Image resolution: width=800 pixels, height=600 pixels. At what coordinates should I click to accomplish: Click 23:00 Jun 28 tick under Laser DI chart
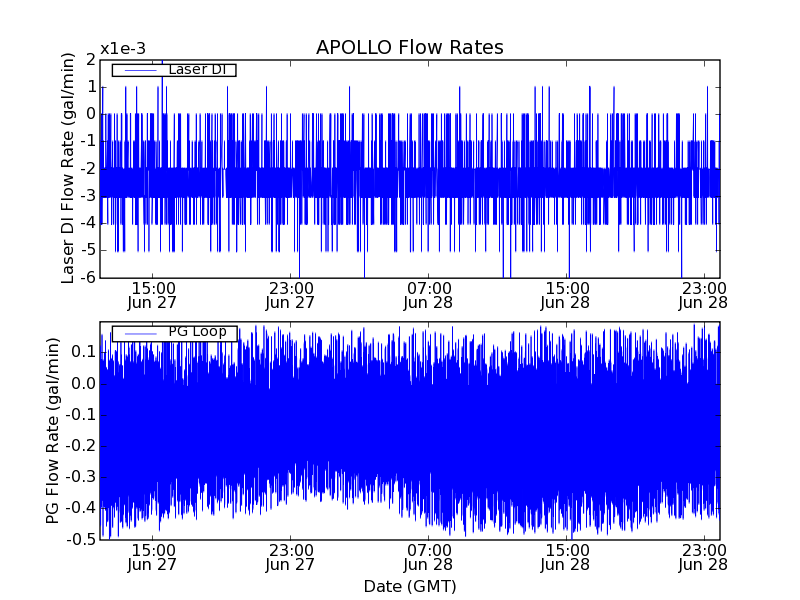704,295
